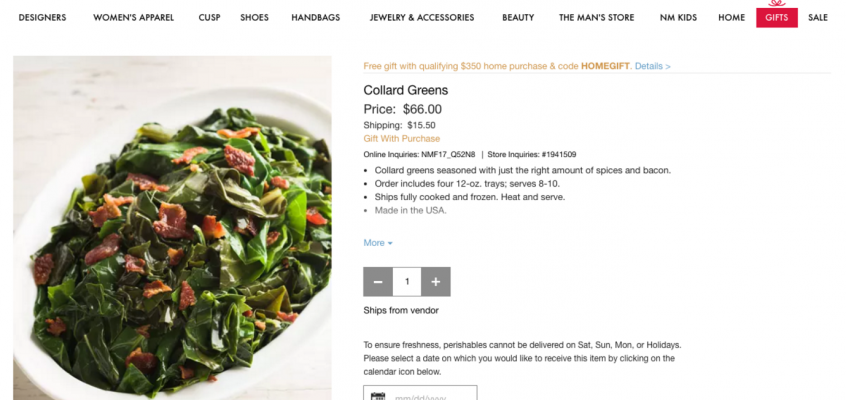Open the Sale section
The width and height of the screenshot is (846, 400).
click(818, 18)
